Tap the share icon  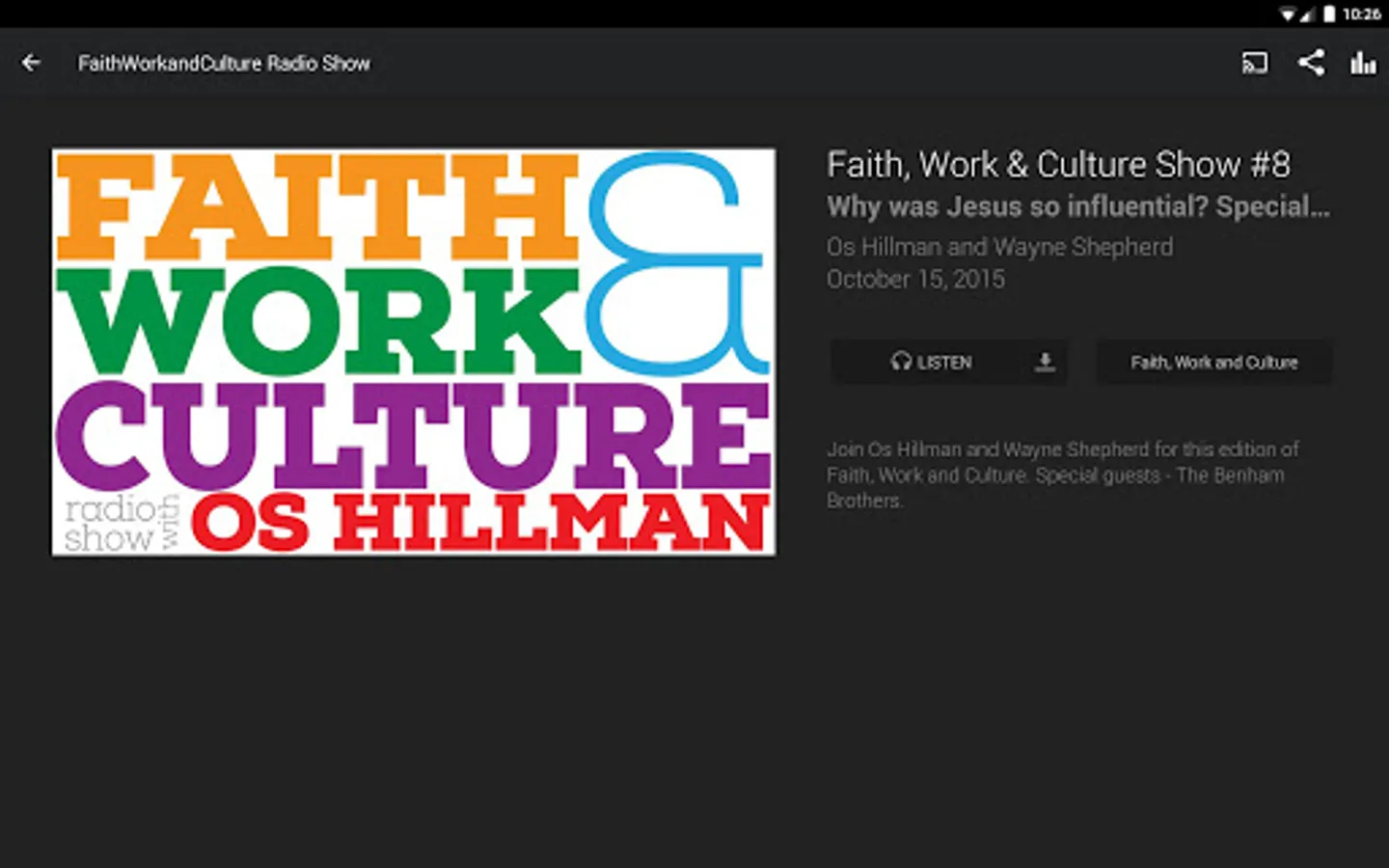1310,63
